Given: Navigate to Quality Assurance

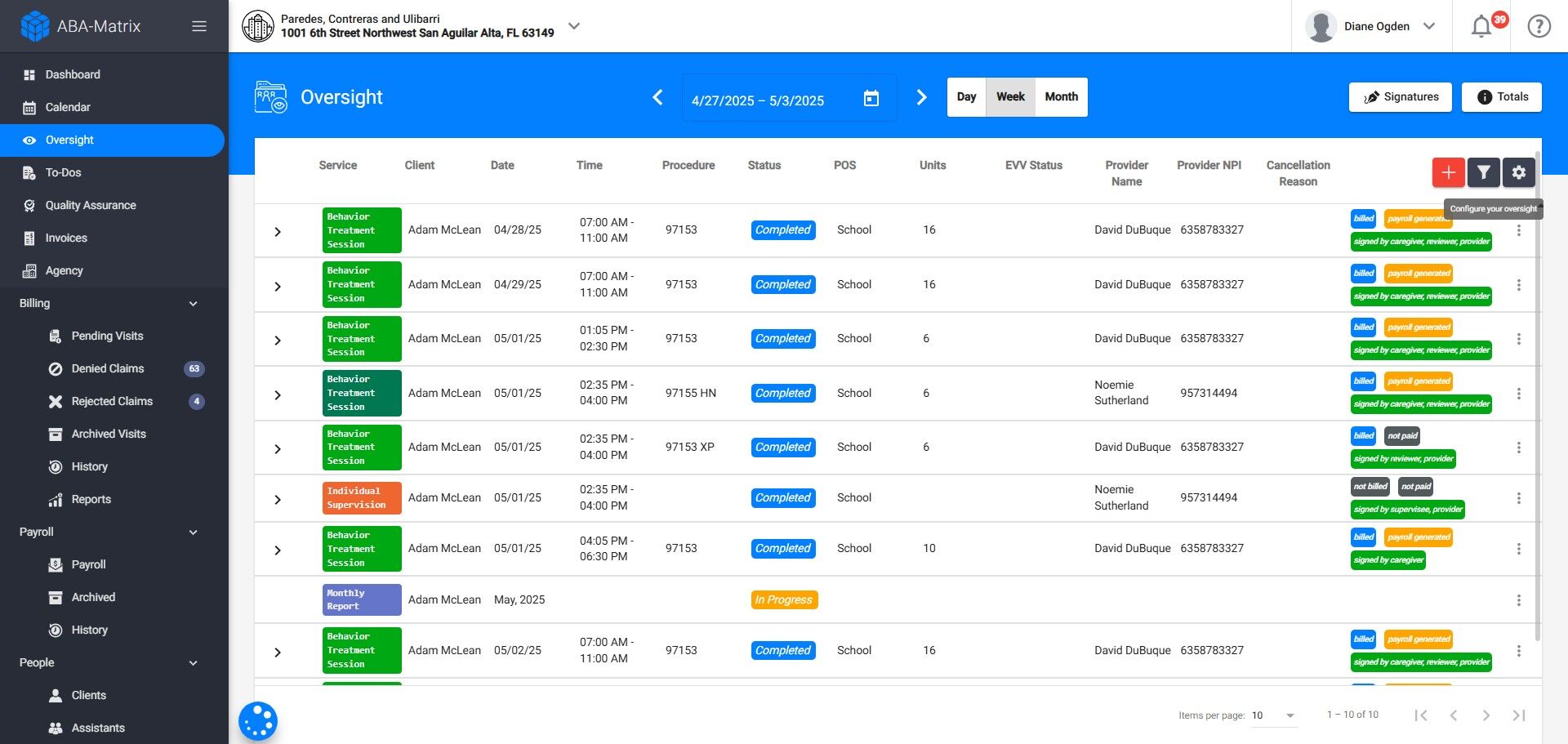Looking at the screenshot, I should [x=91, y=205].
